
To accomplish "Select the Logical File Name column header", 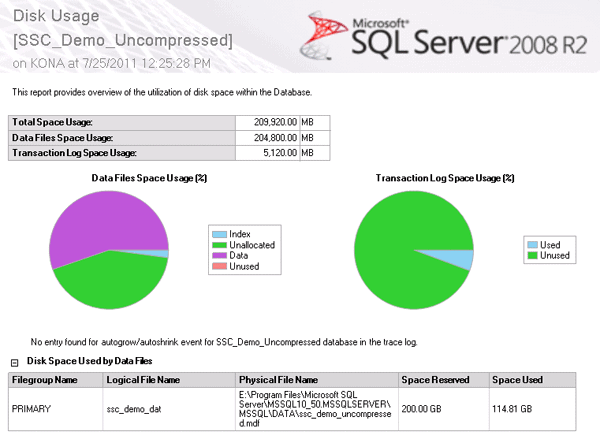I will pyautogui.click(x=169, y=380).
